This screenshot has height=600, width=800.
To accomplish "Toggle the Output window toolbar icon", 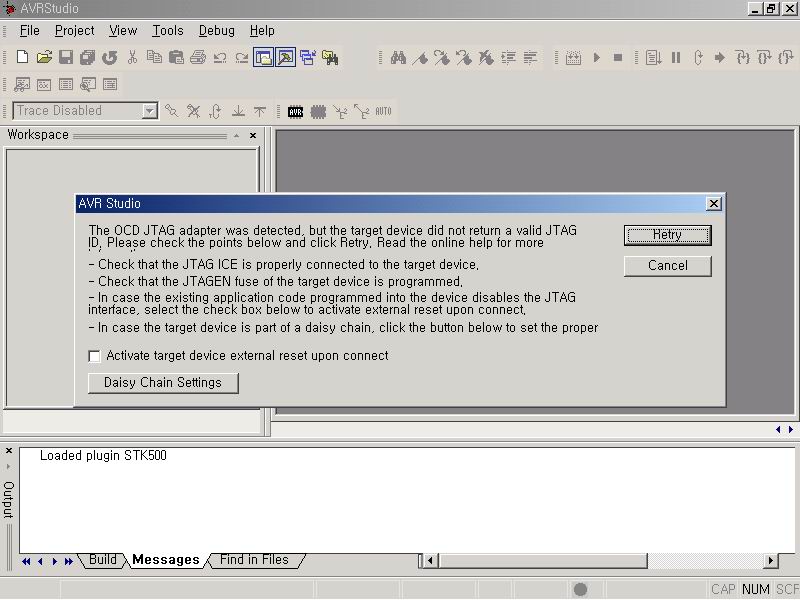I will [286, 57].
